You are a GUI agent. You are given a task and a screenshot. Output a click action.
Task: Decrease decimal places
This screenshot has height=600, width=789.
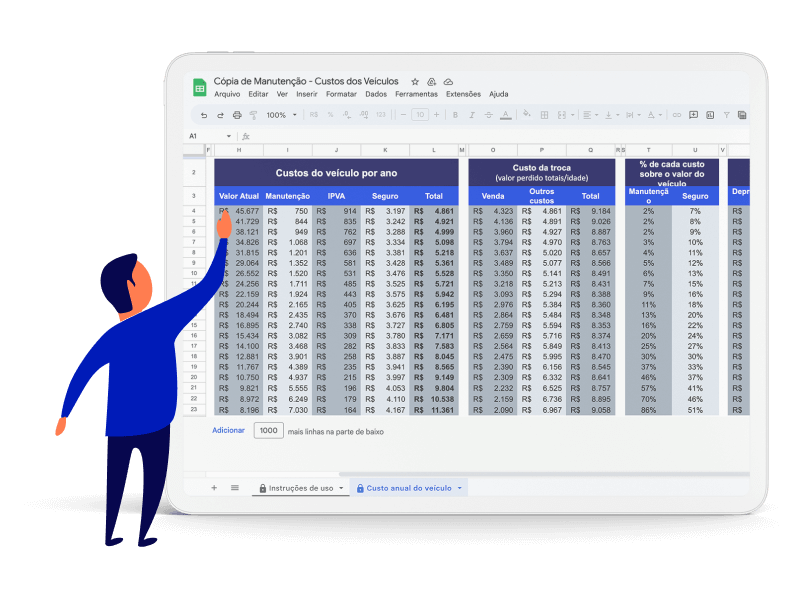[x=347, y=115]
